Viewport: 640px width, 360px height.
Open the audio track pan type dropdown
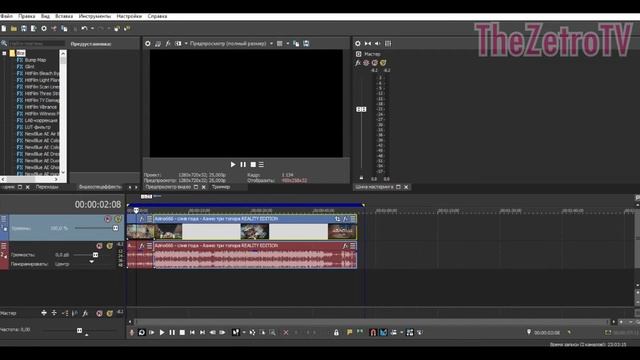[x=91, y=262]
